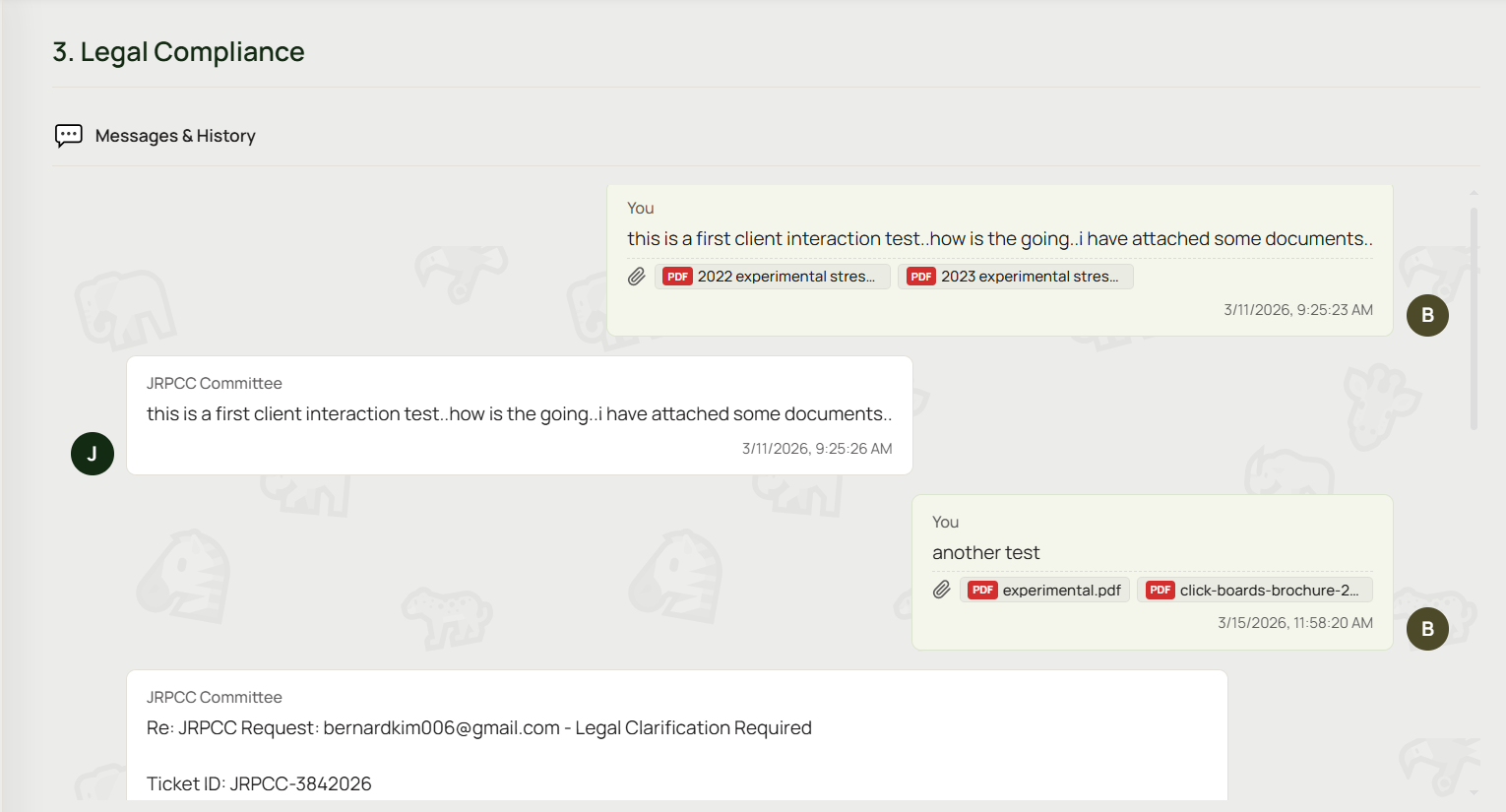Select the another test message bubble

point(1153,572)
